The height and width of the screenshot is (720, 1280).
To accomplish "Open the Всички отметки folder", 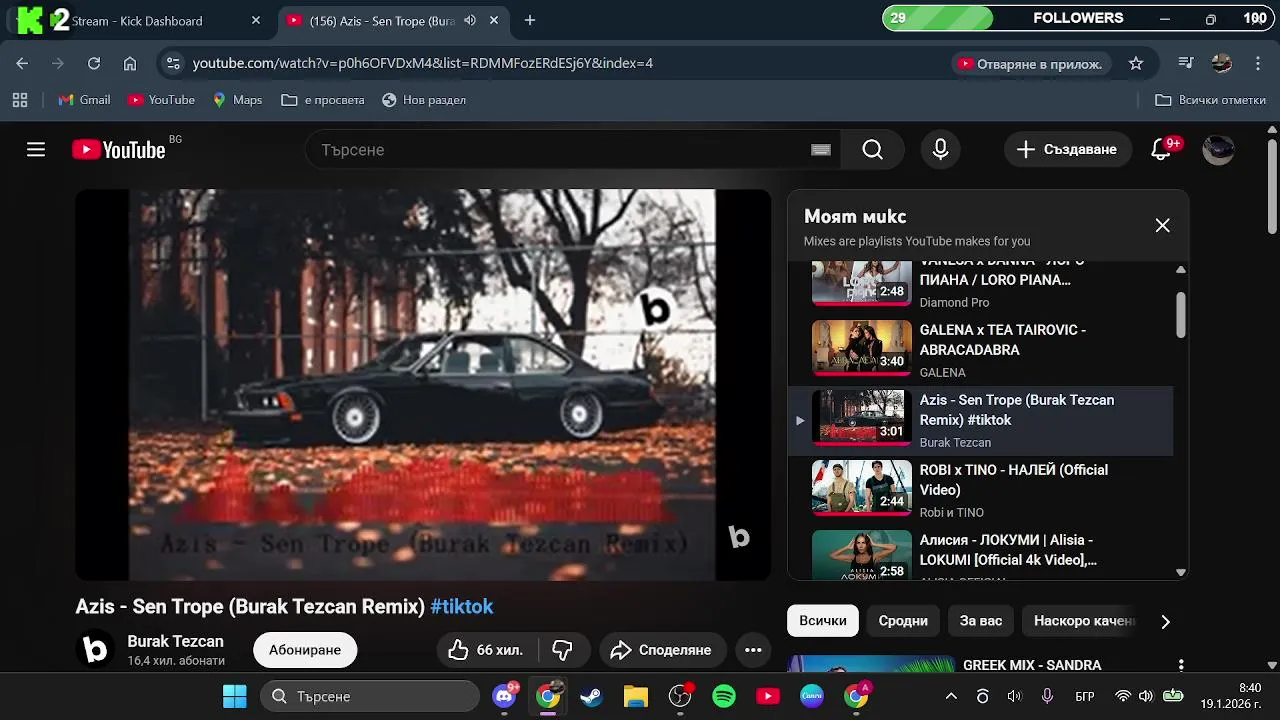I will (x=1211, y=100).
